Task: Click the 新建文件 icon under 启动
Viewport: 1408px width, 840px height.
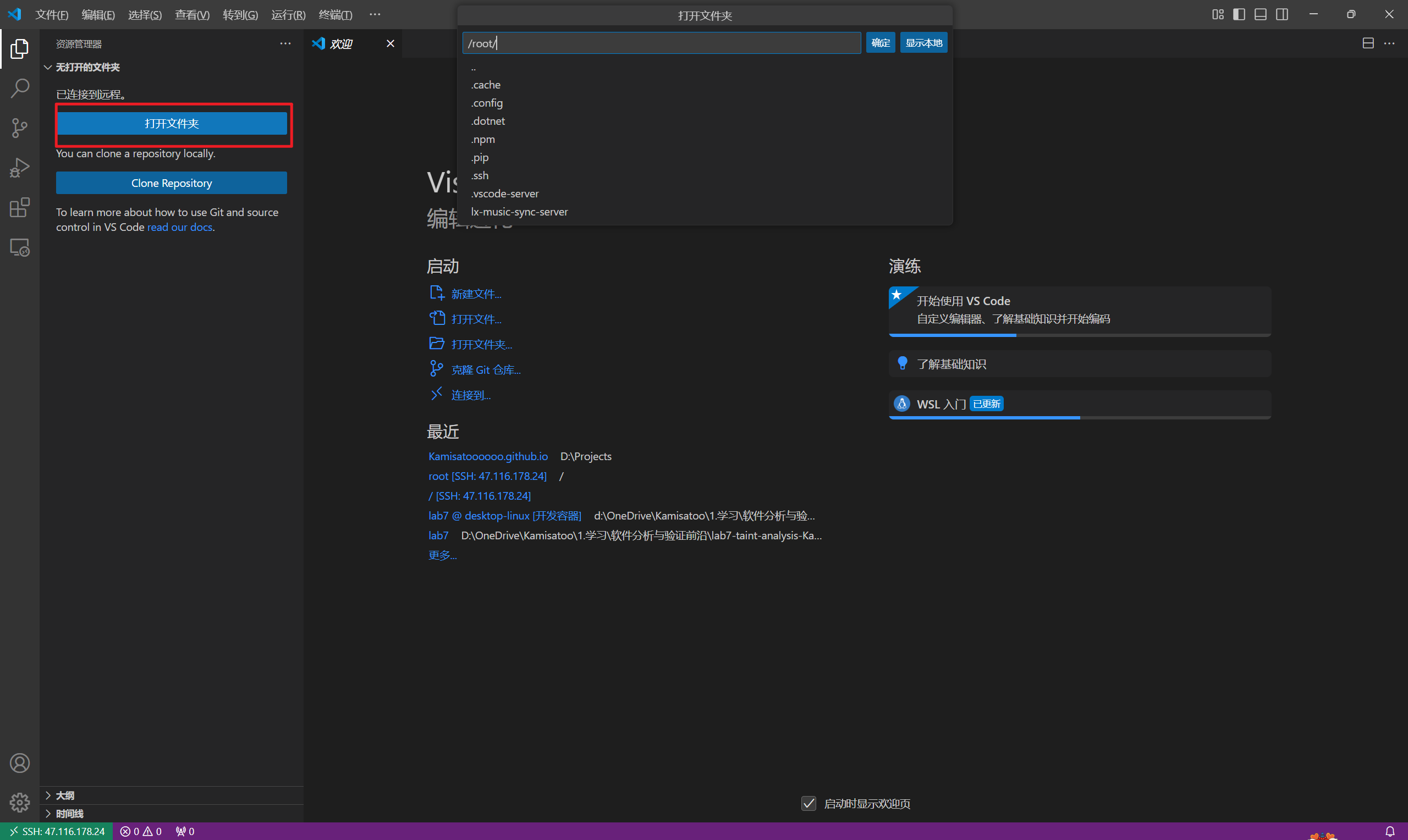Action: (x=437, y=293)
